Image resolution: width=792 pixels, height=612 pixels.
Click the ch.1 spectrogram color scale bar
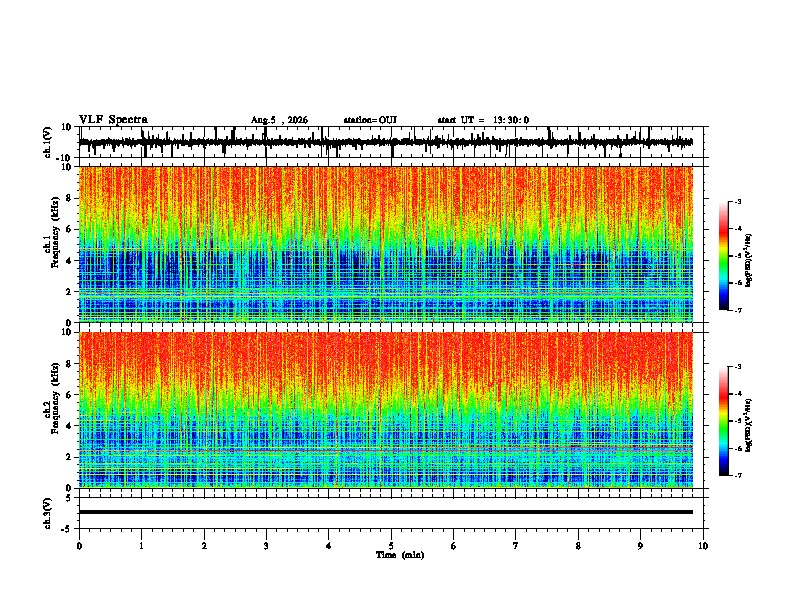(x=724, y=256)
